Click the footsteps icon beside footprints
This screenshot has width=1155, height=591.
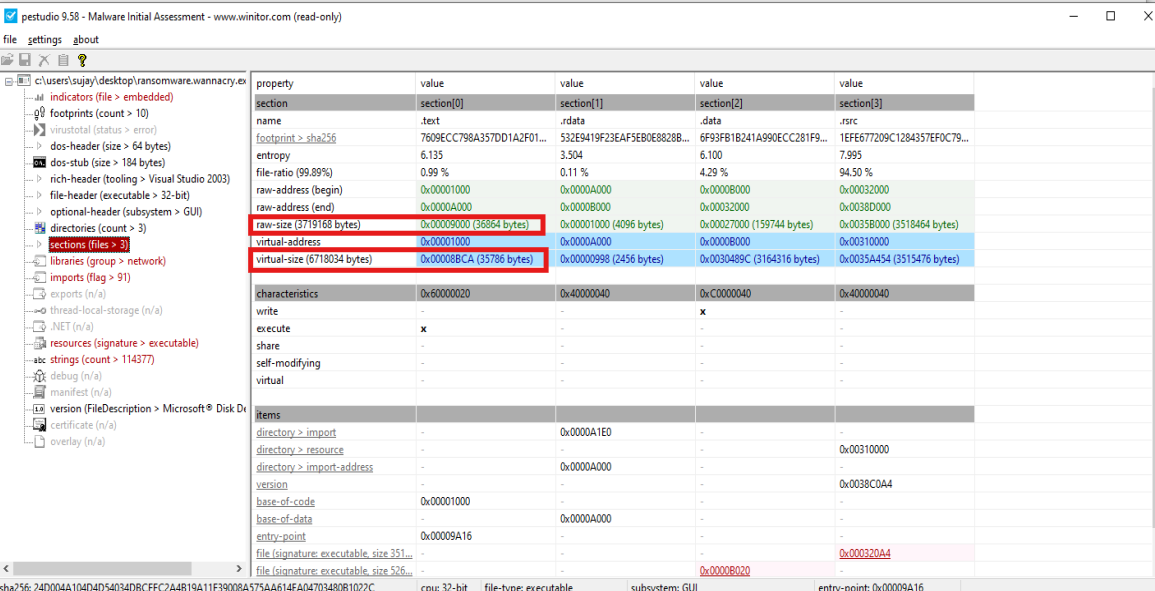pyautogui.click(x=40, y=113)
